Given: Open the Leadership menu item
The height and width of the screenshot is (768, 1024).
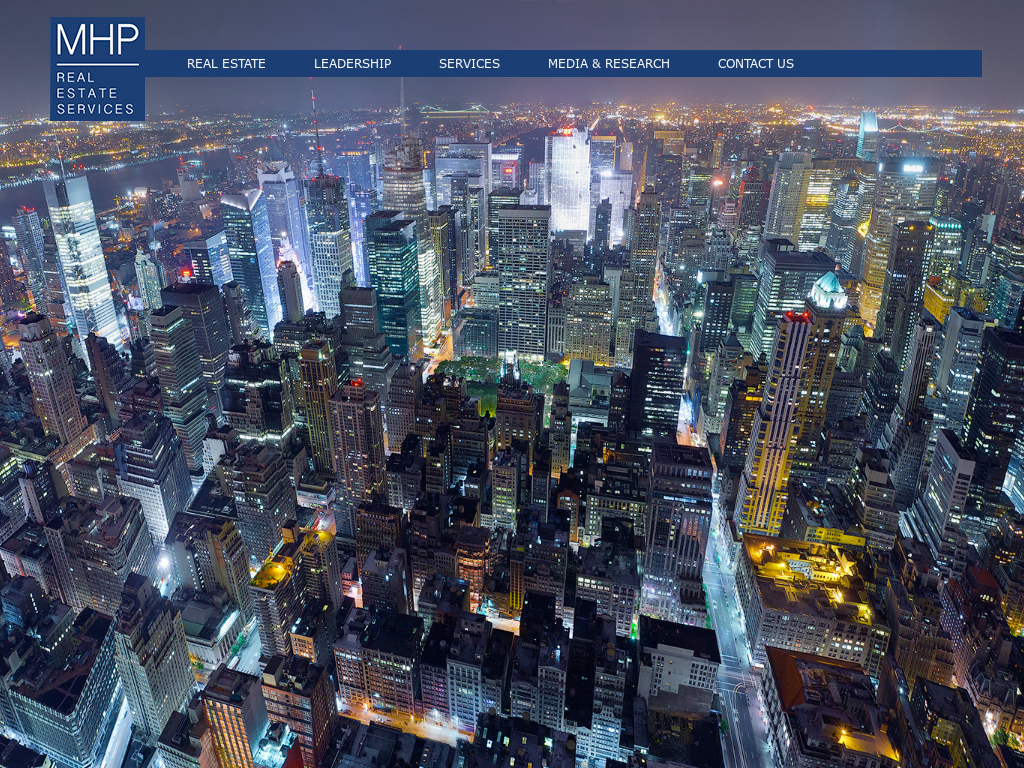Looking at the screenshot, I should click(352, 63).
